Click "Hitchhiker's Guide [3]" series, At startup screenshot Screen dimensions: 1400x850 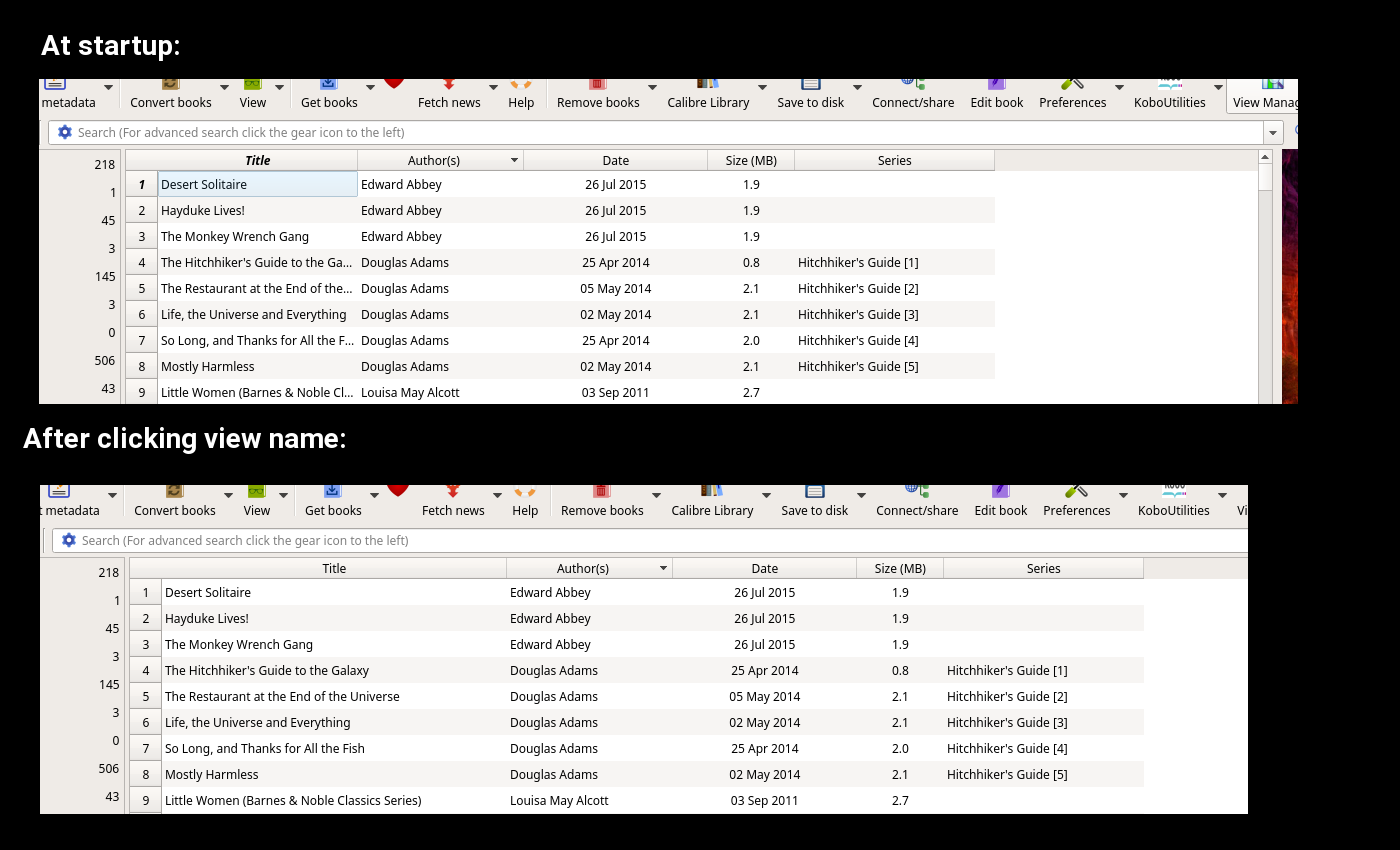click(x=858, y=314)
